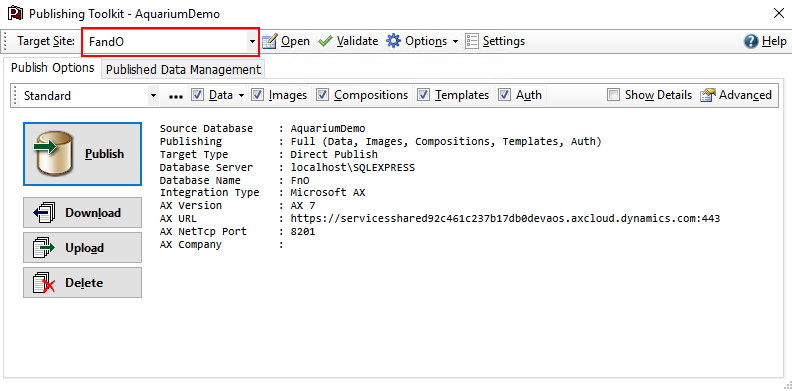Expand the Data dropdown arrow

[x=241, y=95]
